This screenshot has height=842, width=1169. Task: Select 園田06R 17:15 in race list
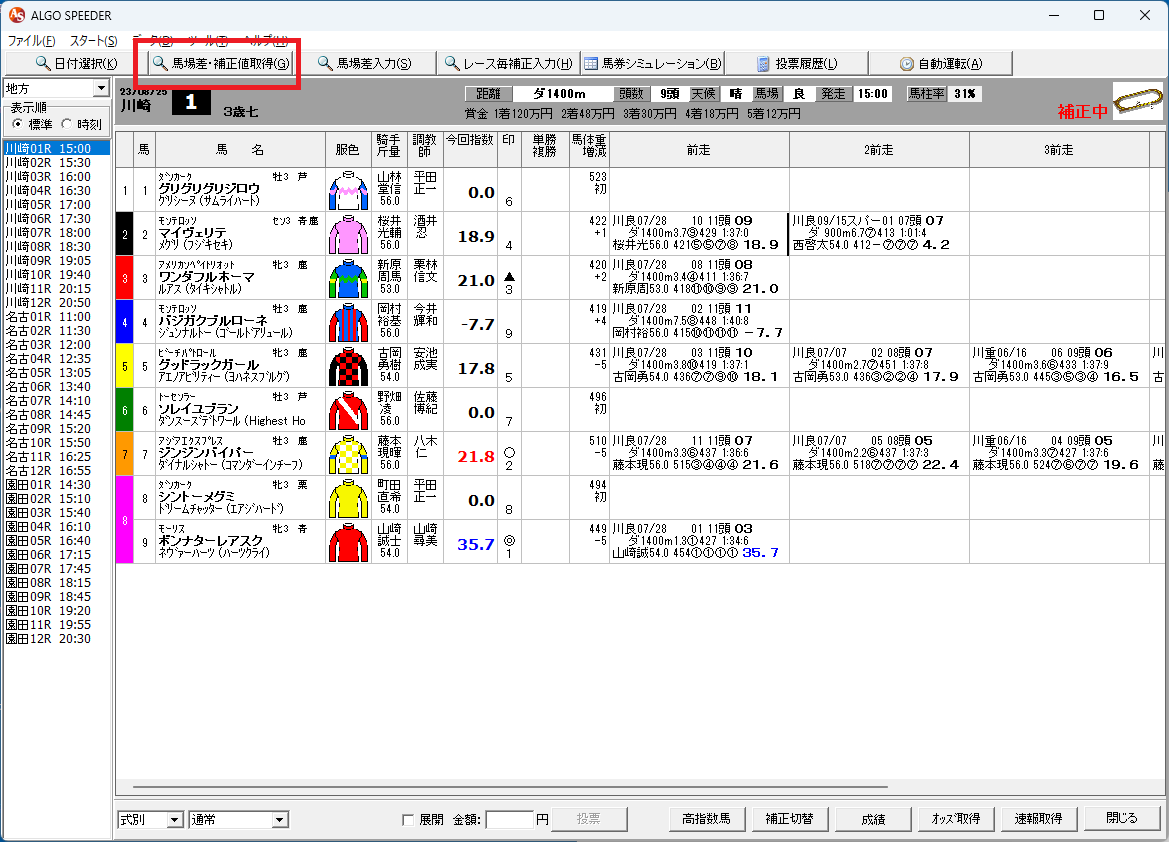57,555
